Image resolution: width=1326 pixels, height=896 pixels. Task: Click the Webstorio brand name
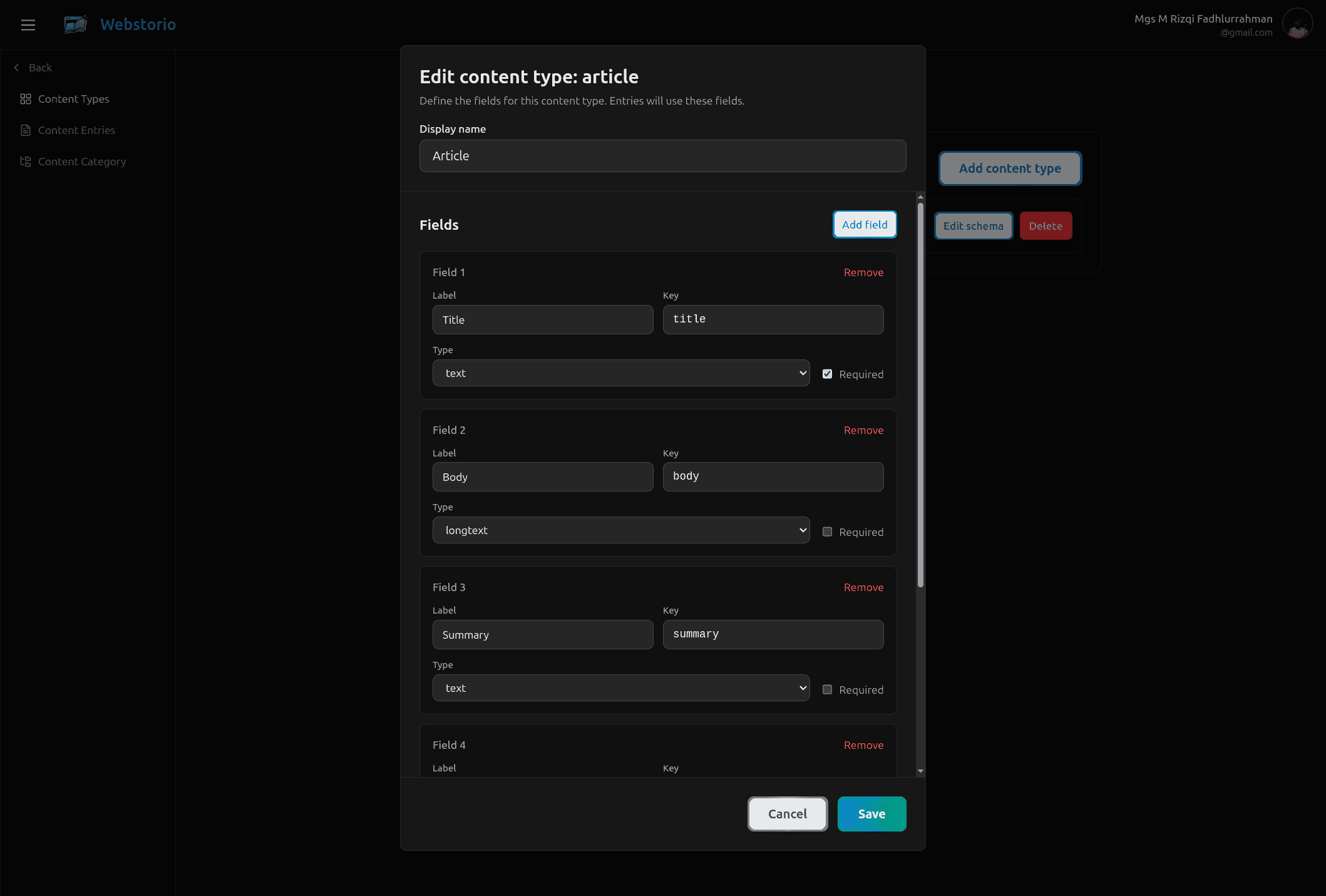tap(138, 24)
